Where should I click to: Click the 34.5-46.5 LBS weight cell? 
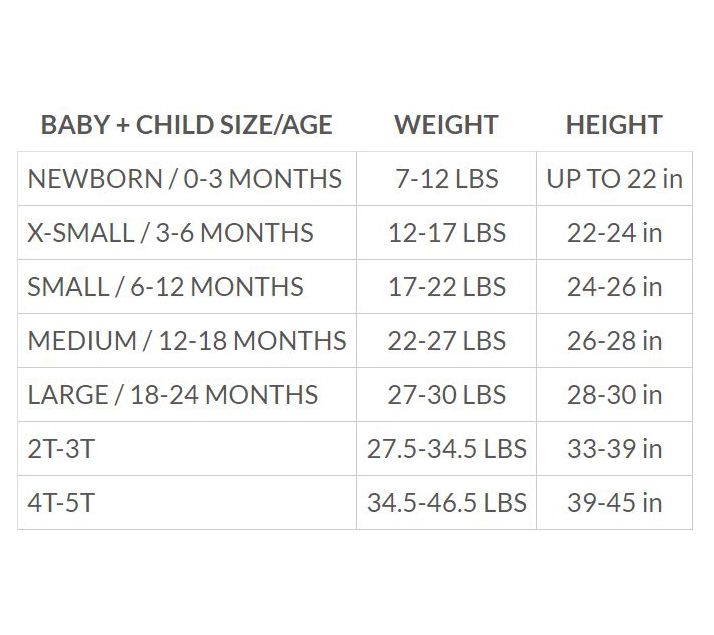446,503
